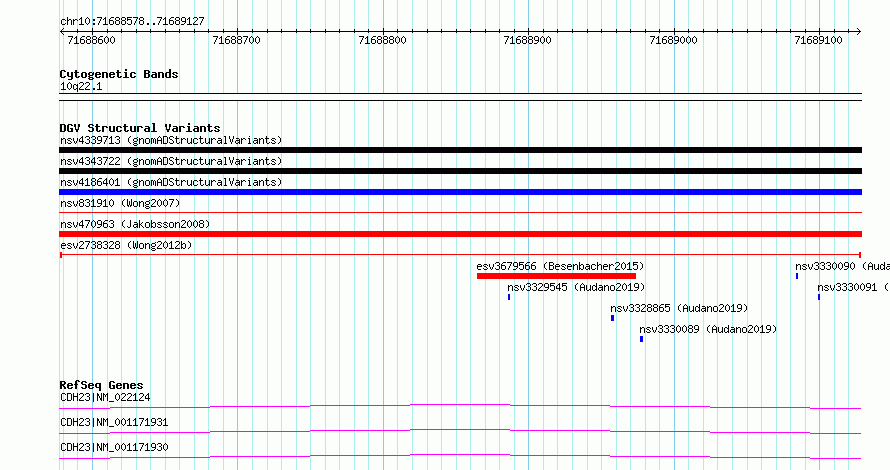This screenshot has height=470, width=890.
Task: Select the nsv4343722 gnomAD variant label
Action: 171,161
